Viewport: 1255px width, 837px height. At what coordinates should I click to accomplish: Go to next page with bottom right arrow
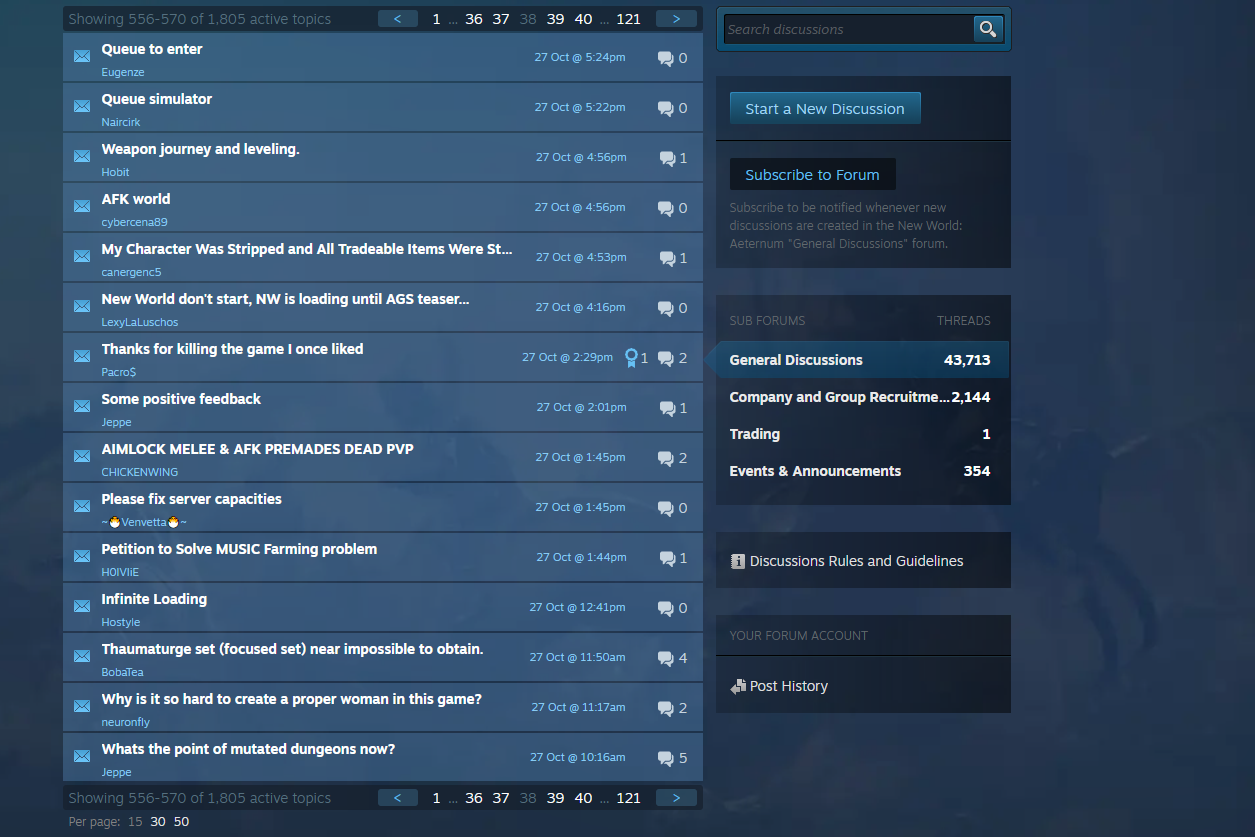click(677, 797)
